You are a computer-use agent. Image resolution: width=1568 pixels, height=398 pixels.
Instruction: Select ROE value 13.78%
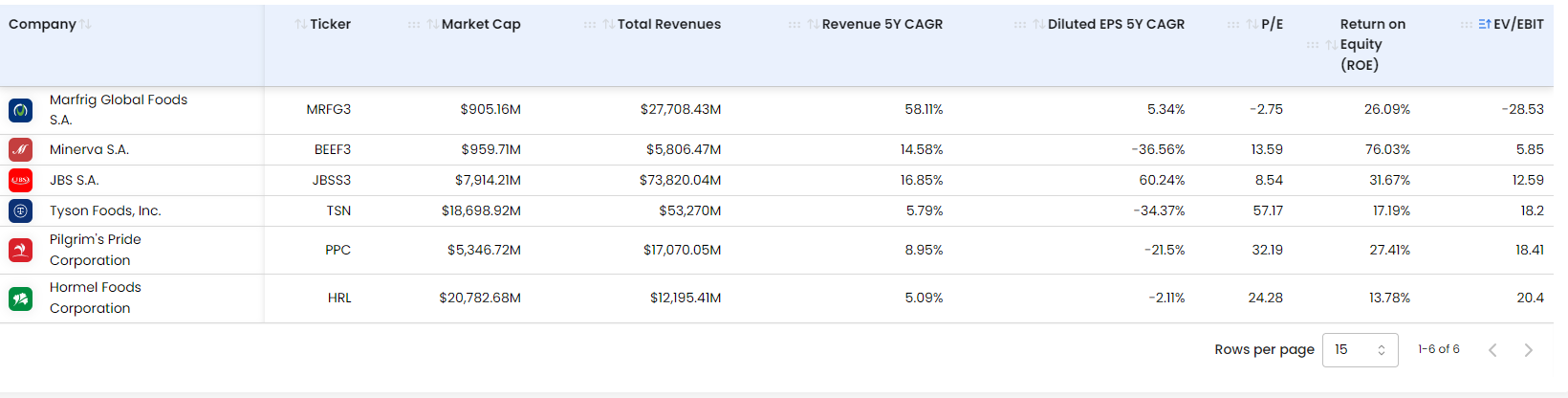(x=1389, y=298)
